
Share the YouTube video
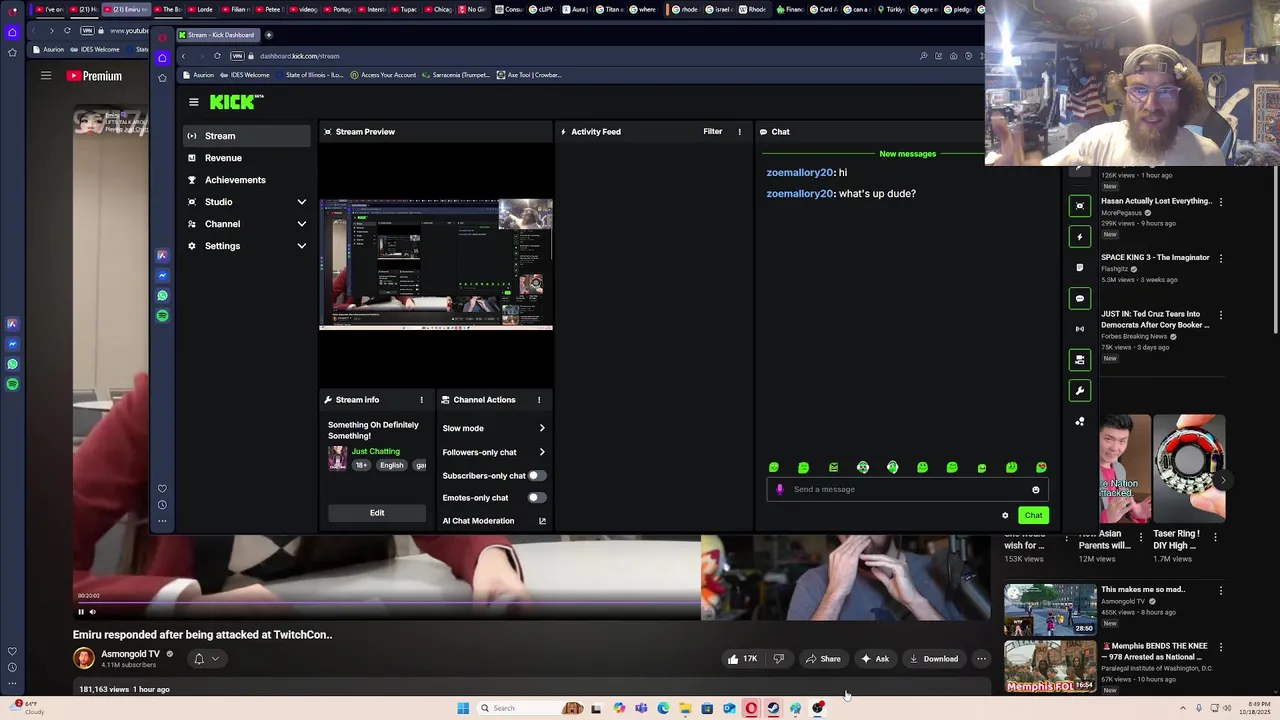point(824,659)
